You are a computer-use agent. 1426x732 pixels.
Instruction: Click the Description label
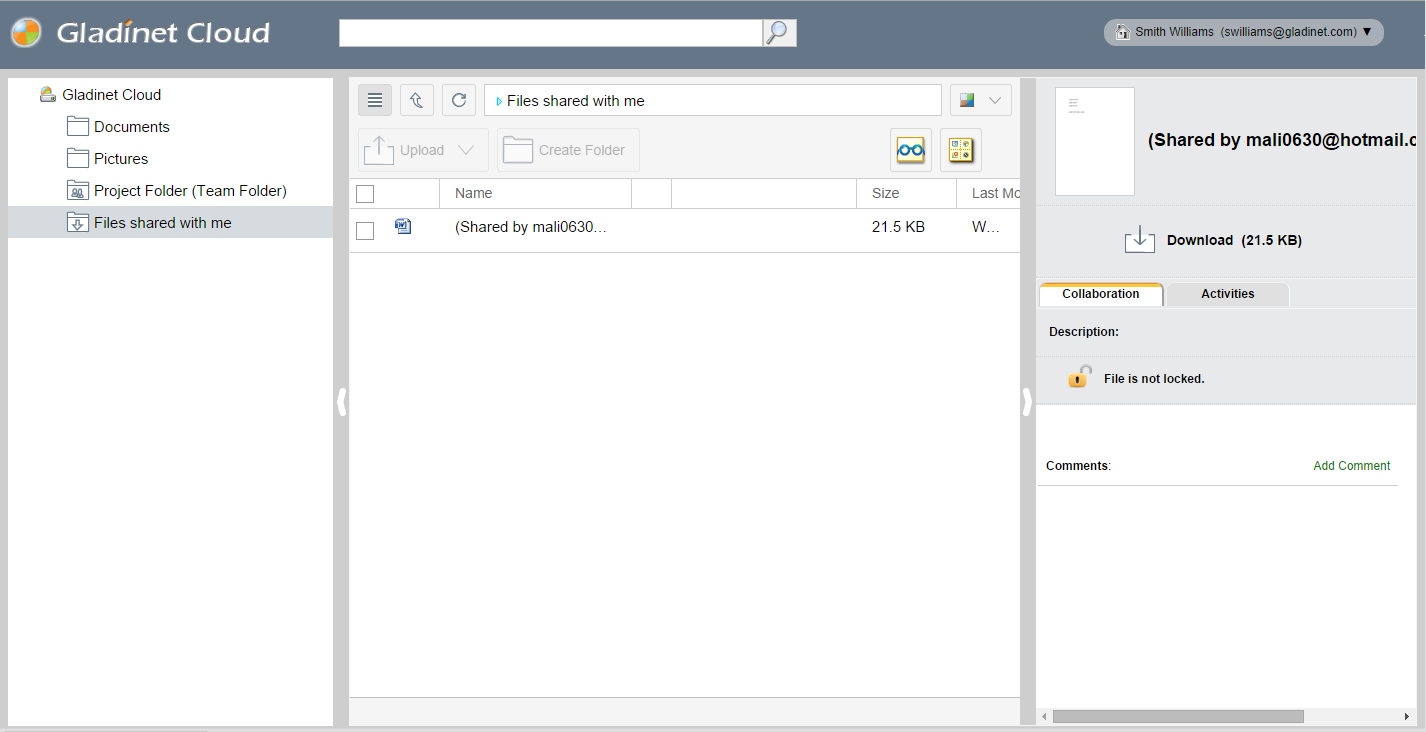pyautogui.click(x=1084, y=332)
